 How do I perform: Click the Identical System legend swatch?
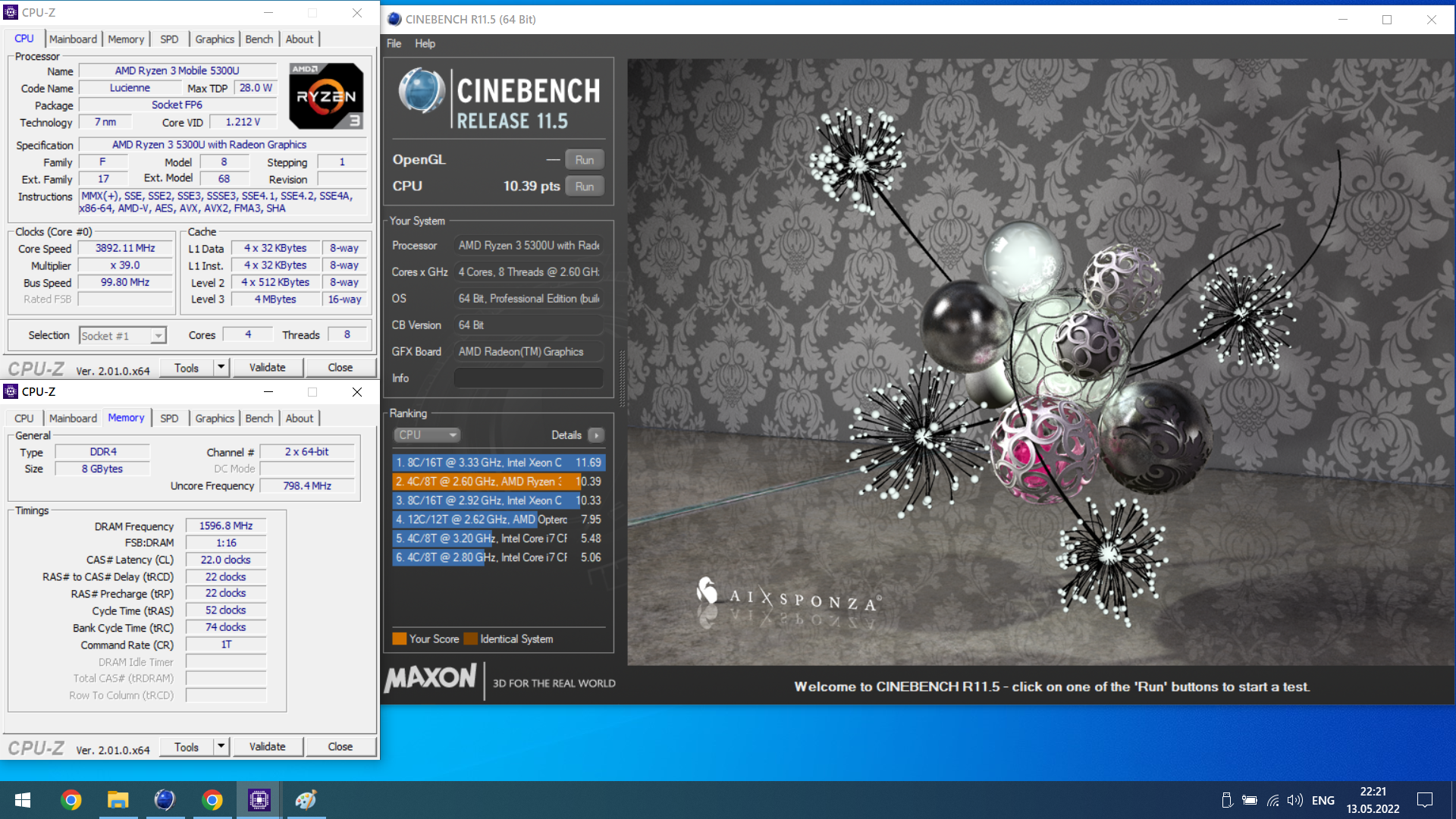(471, 639)
